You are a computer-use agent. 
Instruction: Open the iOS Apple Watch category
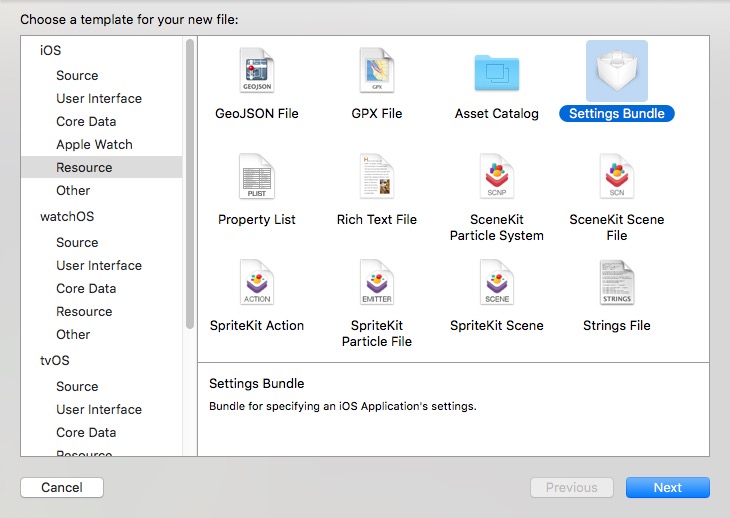tap(94, 144)
